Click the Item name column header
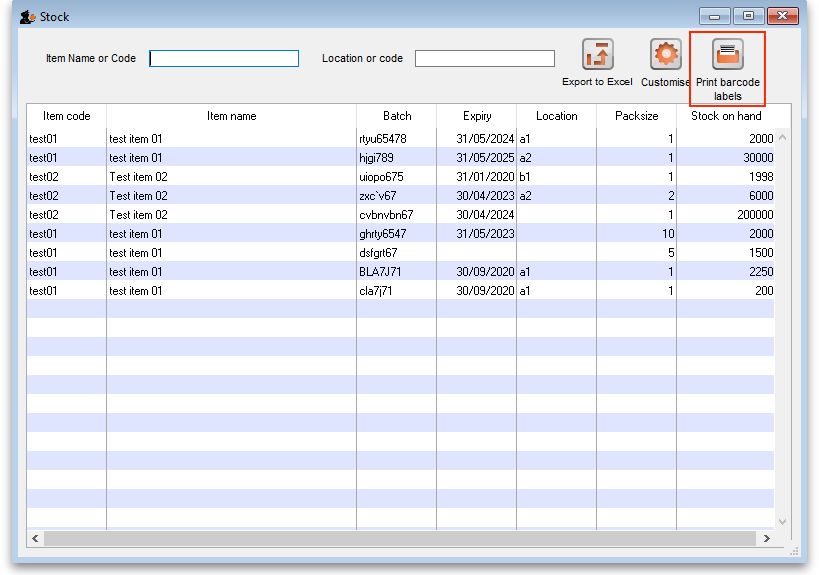 point(231,116)
